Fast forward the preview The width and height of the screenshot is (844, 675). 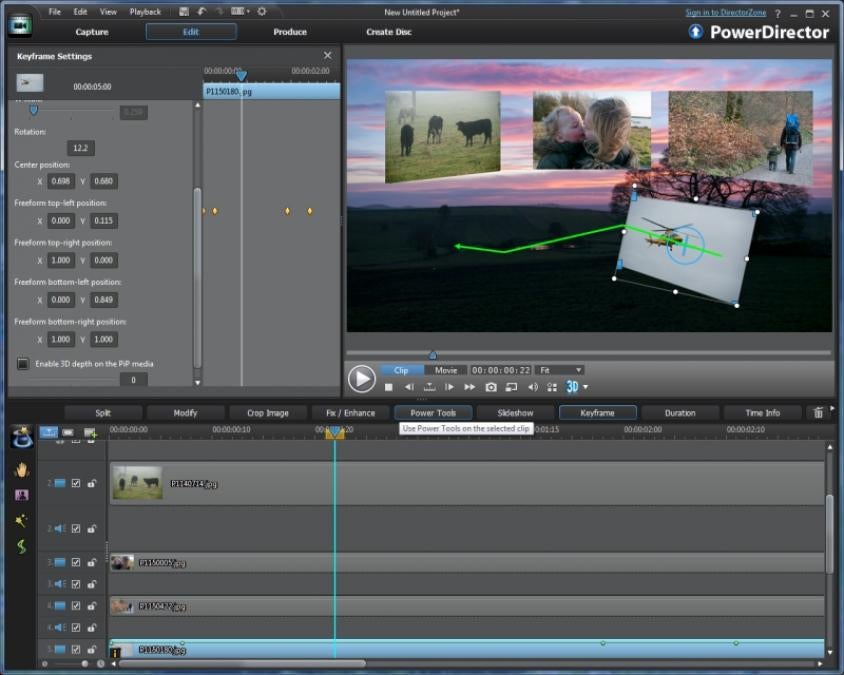(469, 387)
